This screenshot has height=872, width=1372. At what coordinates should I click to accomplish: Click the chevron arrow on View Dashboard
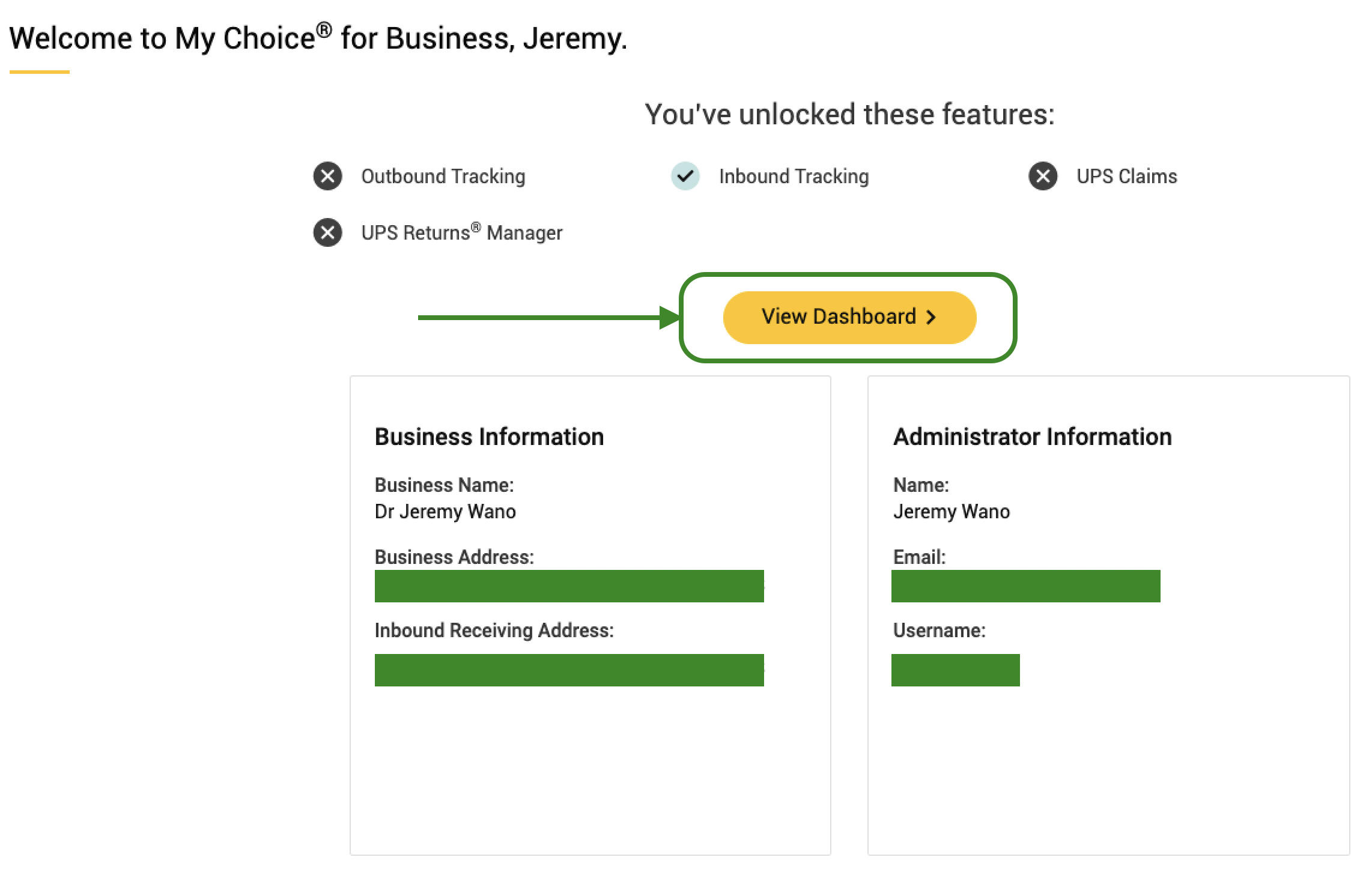pos(931,317)
